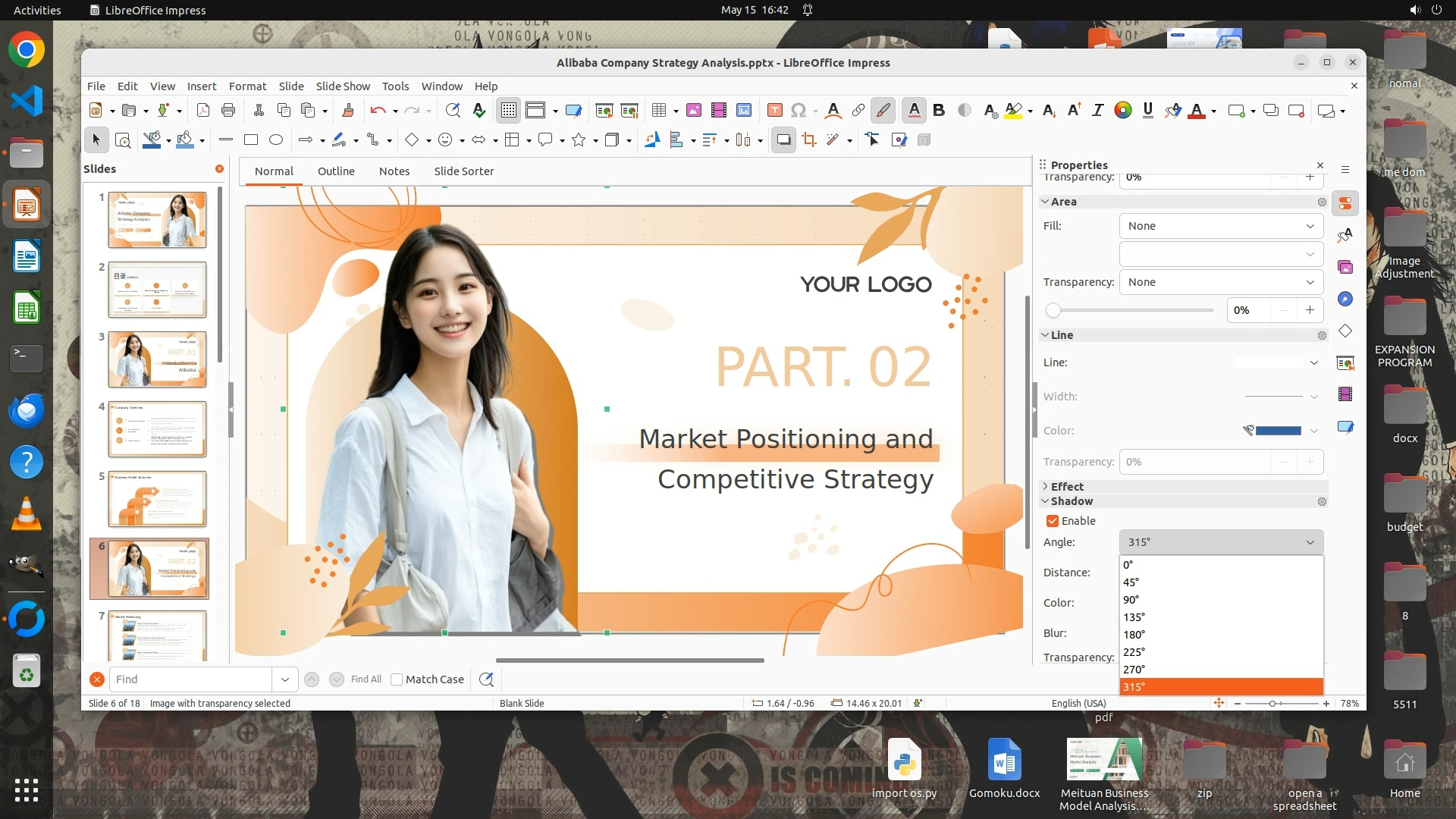Click the Find All button
The height and width of the screenshot is (819, 1456).
[366, 679]
